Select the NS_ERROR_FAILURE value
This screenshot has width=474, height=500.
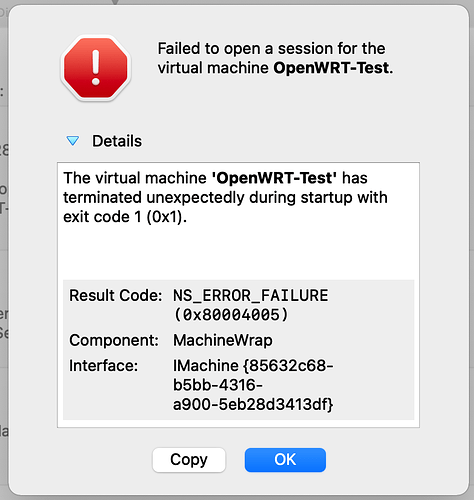pyautogui.click(x=251, y=296)
